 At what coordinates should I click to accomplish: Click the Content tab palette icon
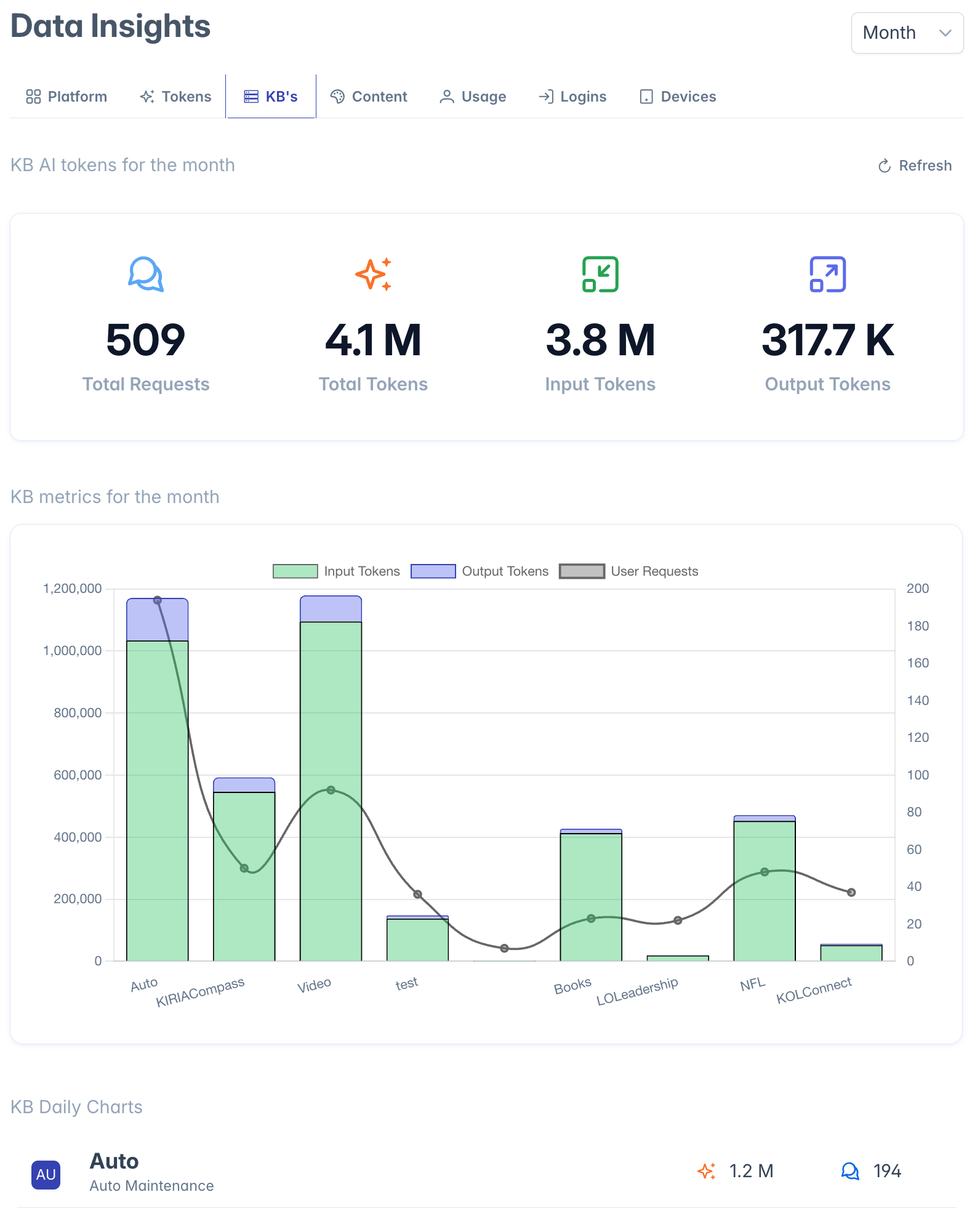coord(337,97)
